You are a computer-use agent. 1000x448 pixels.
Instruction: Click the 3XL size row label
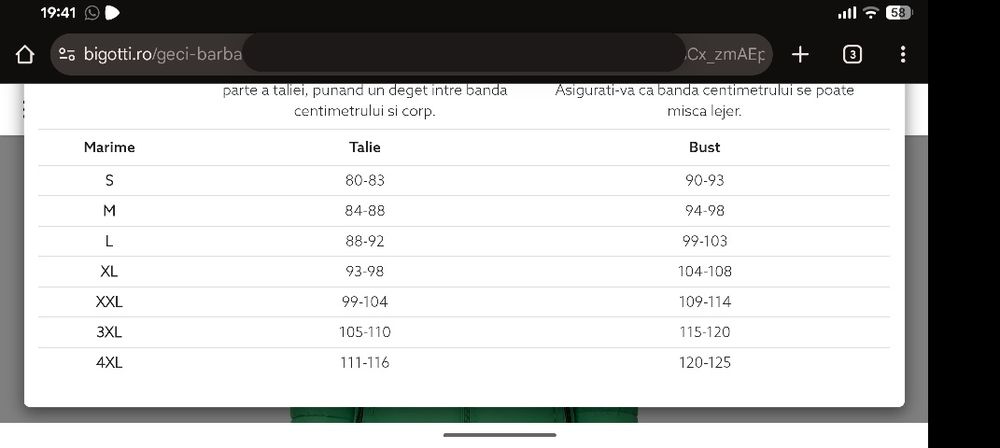(x=109, y=332)
